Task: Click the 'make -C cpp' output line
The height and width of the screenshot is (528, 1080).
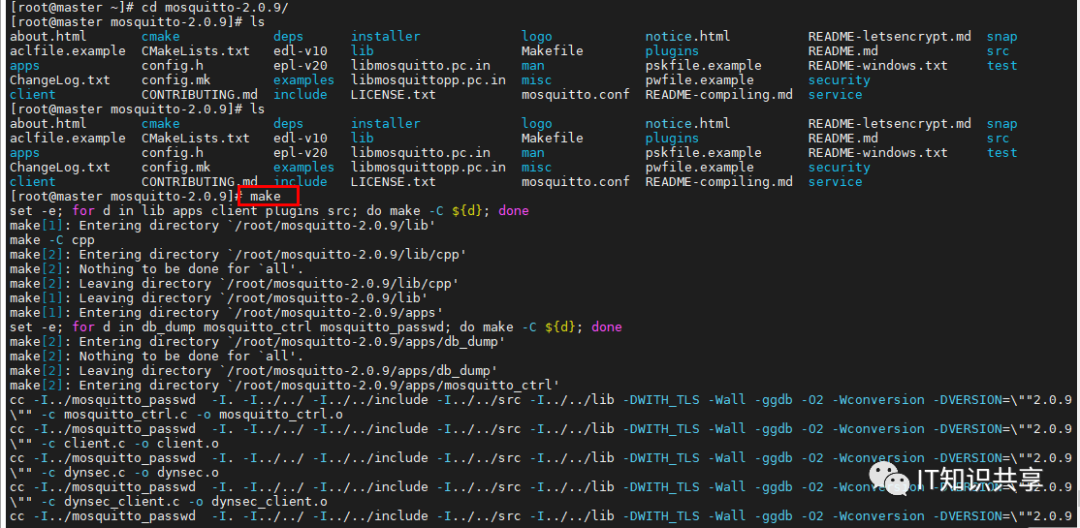Action: click(52, 240)
